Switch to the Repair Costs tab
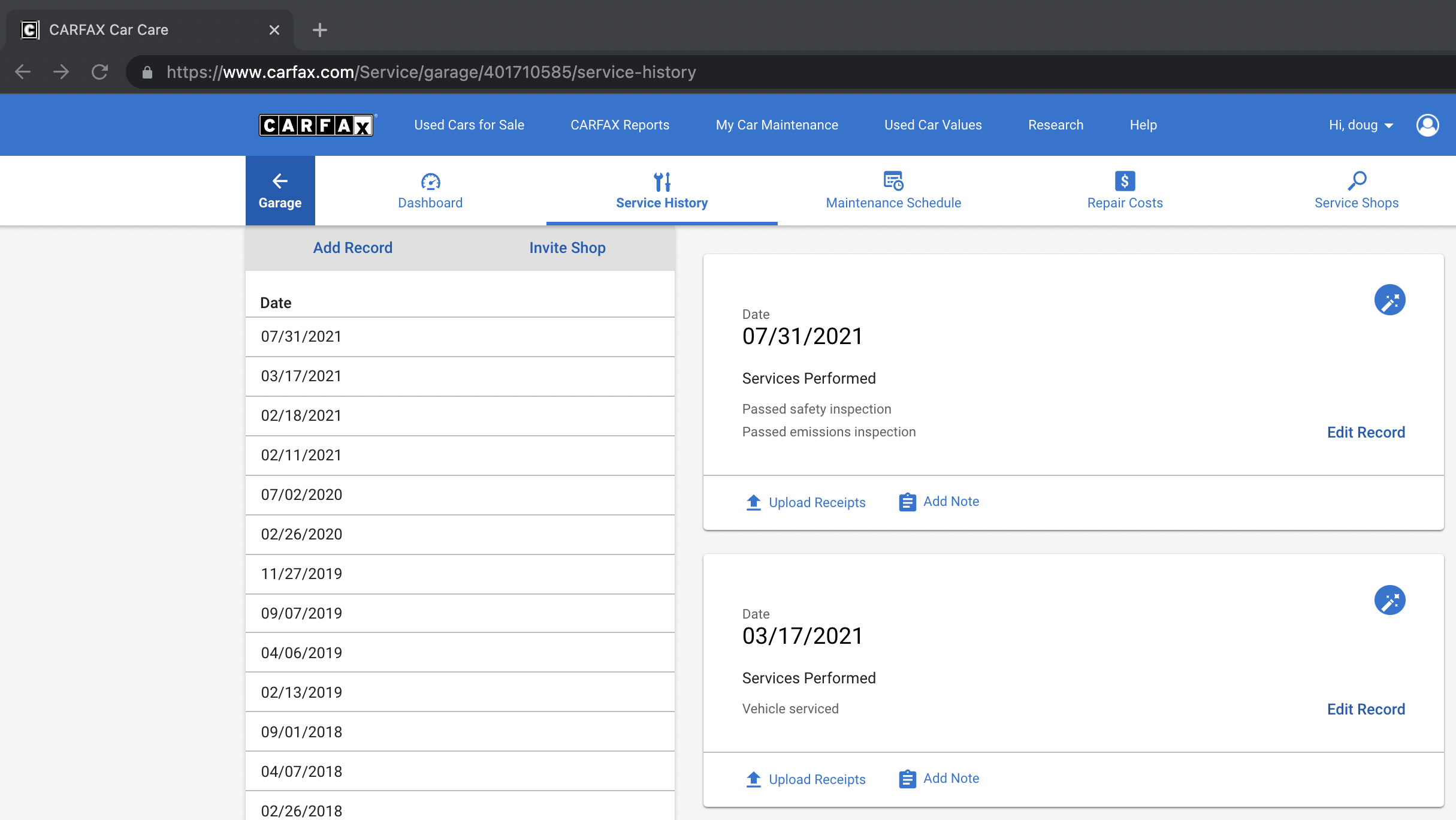This screenshot has width=1456, height=820. coord(1125,191)
